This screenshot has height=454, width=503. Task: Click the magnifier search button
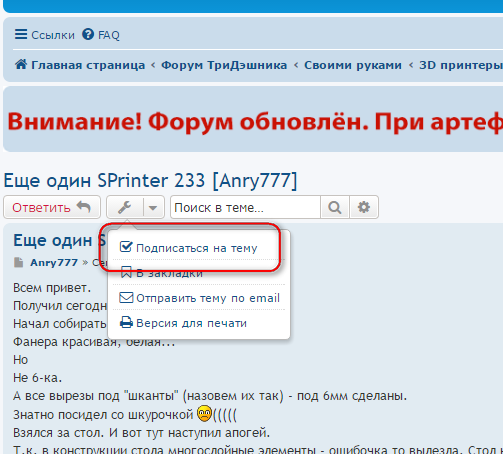335,207
